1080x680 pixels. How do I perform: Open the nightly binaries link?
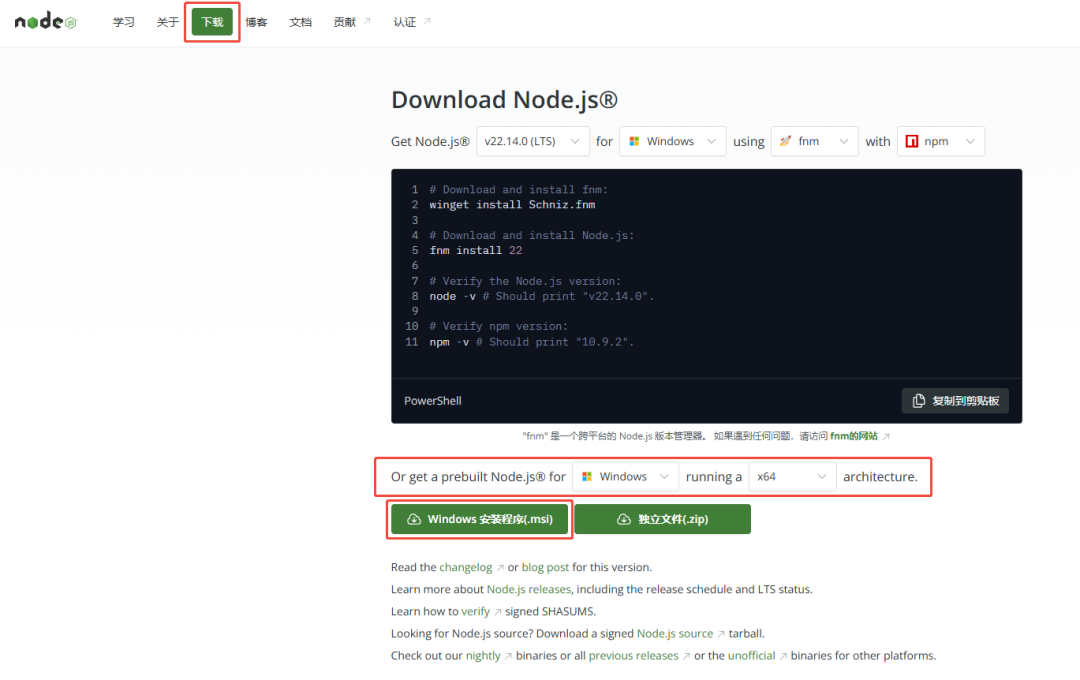(x=483, y=655)
